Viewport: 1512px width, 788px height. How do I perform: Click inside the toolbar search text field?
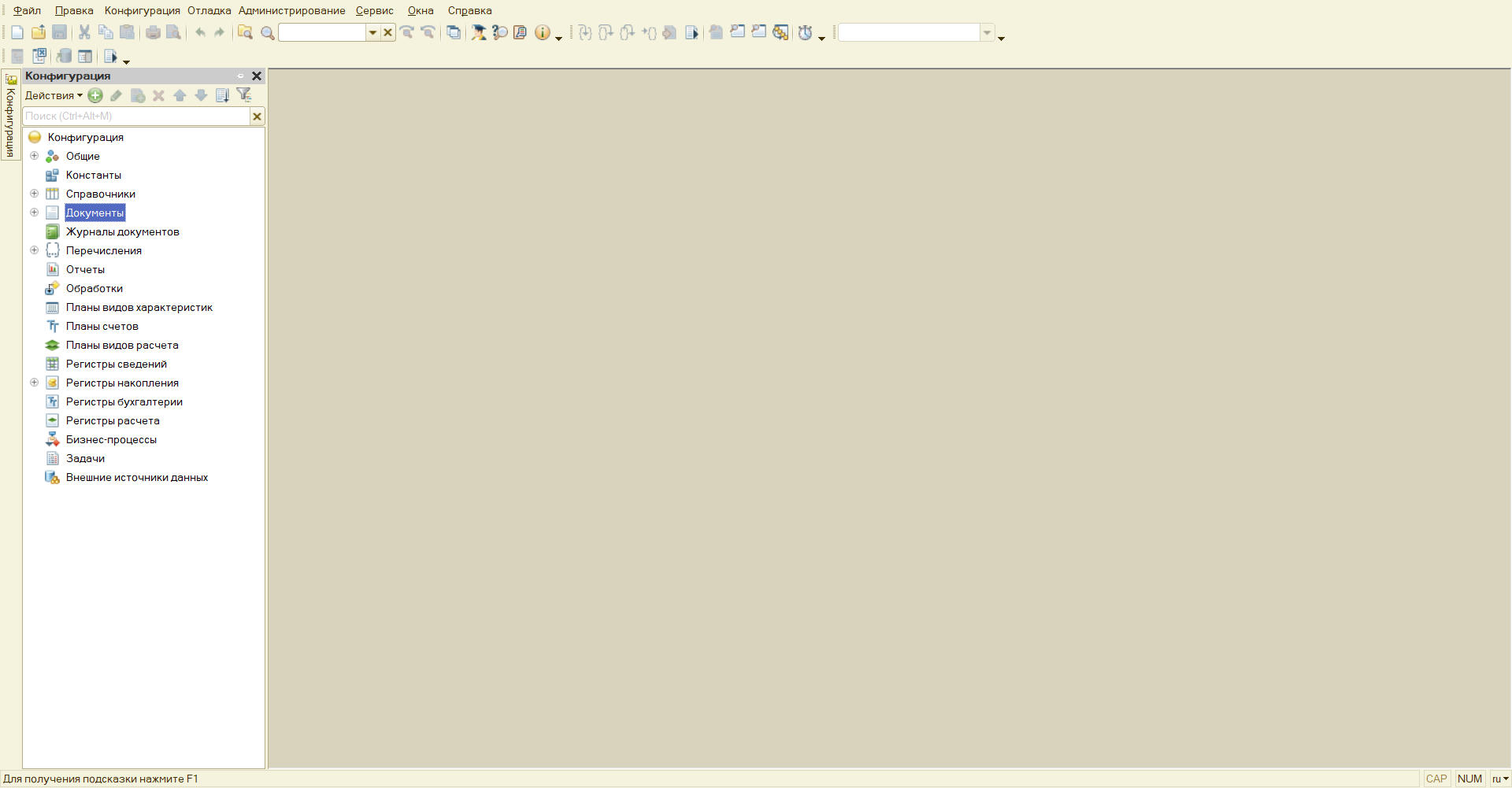coord(323,32)
